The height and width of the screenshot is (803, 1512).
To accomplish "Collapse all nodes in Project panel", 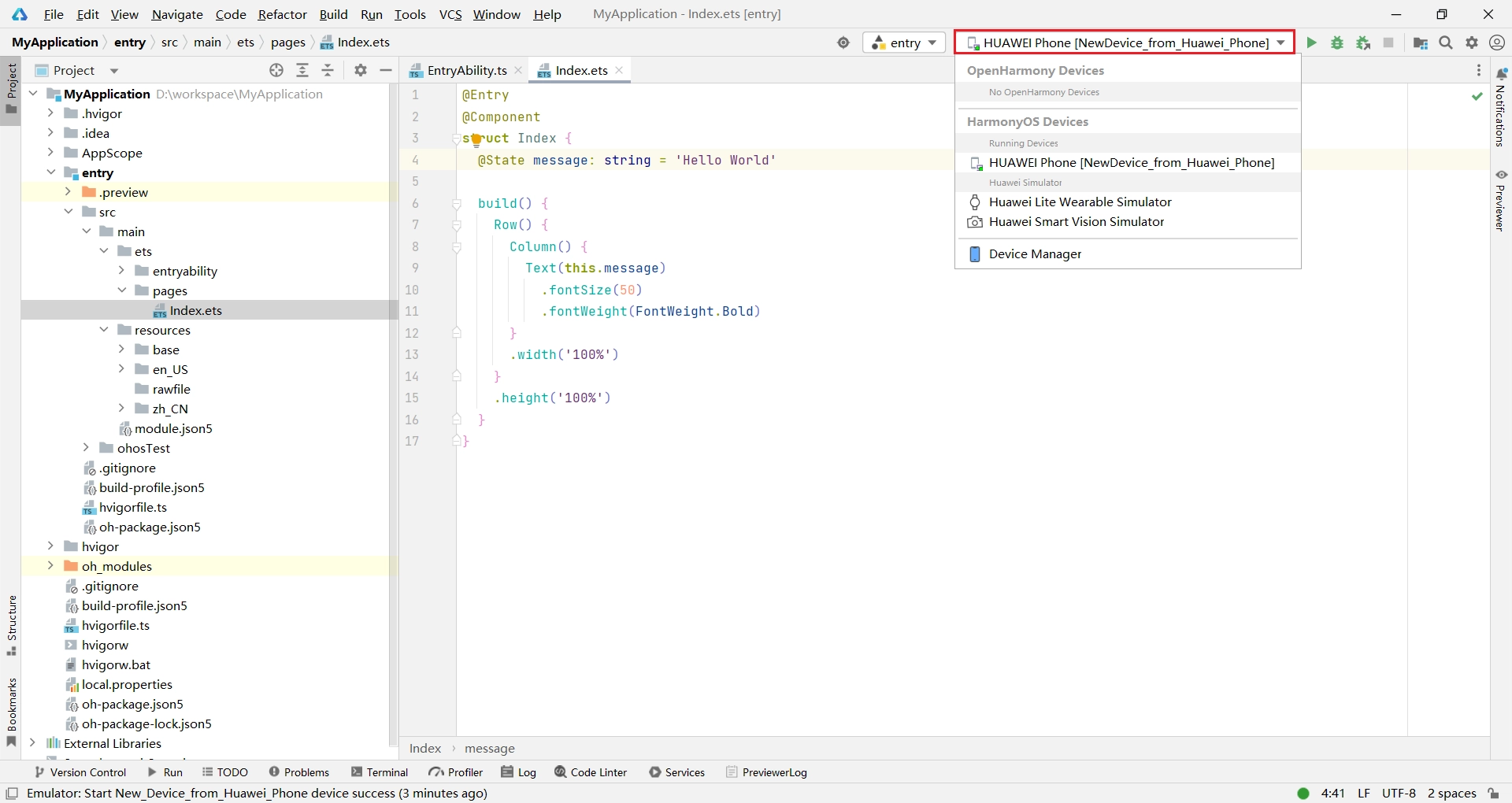I will 328,70.
